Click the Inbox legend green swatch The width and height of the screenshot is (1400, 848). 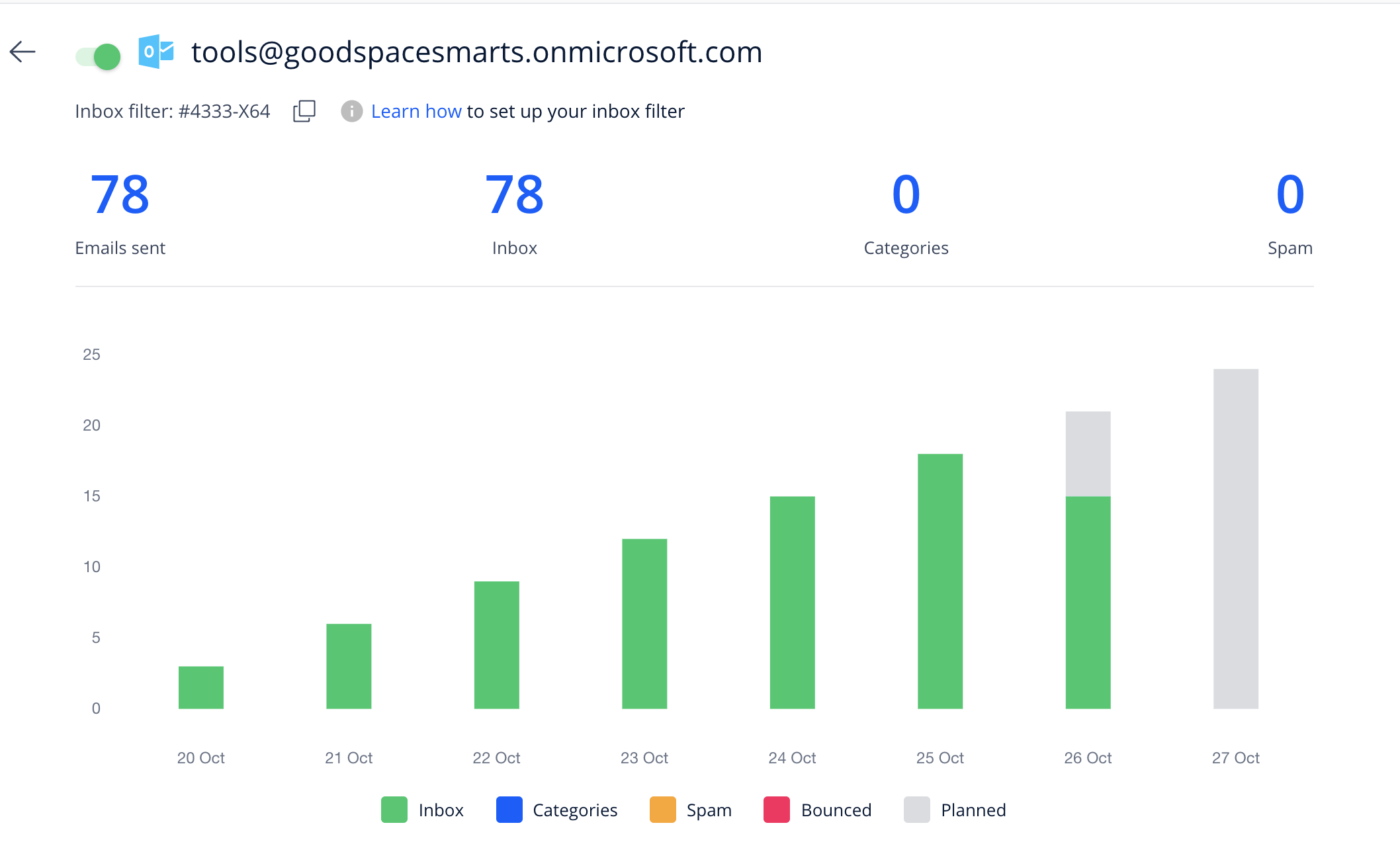394,810
